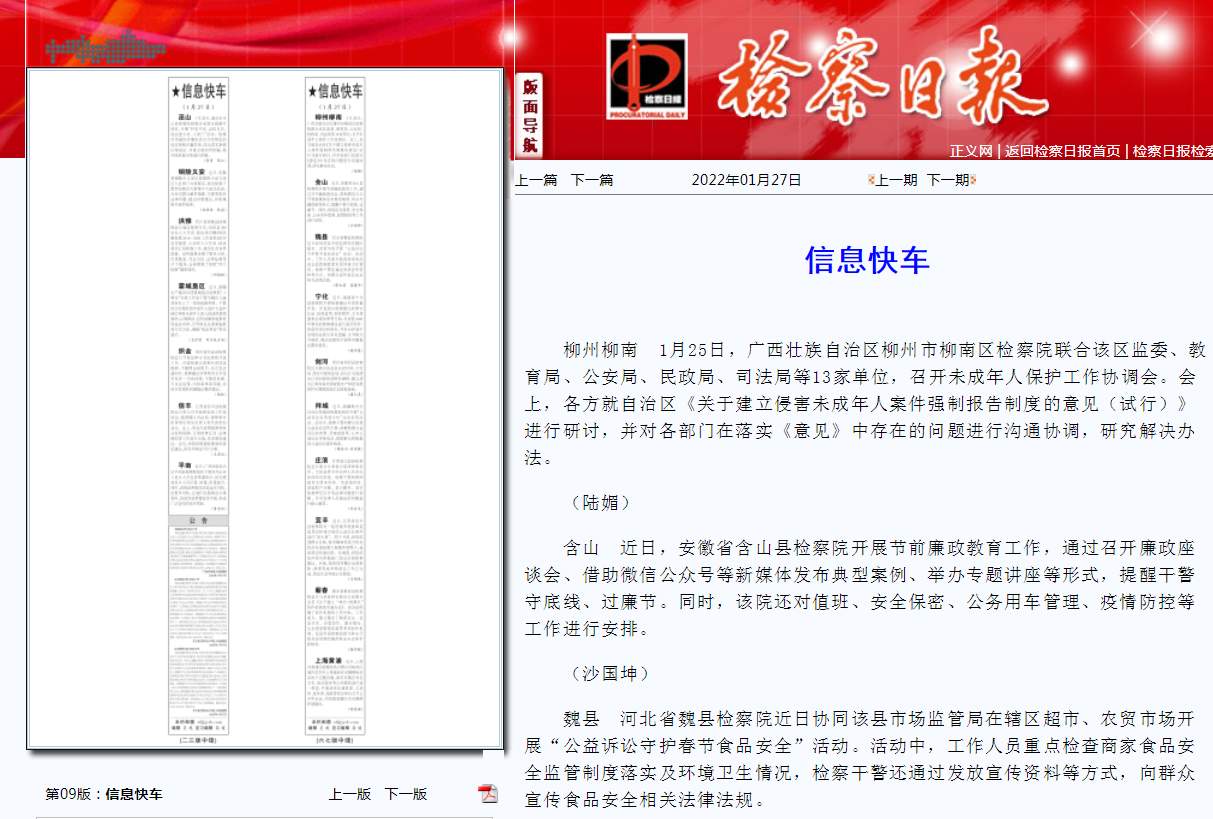Click the small arrow icon before 上一期

(871, 180)
